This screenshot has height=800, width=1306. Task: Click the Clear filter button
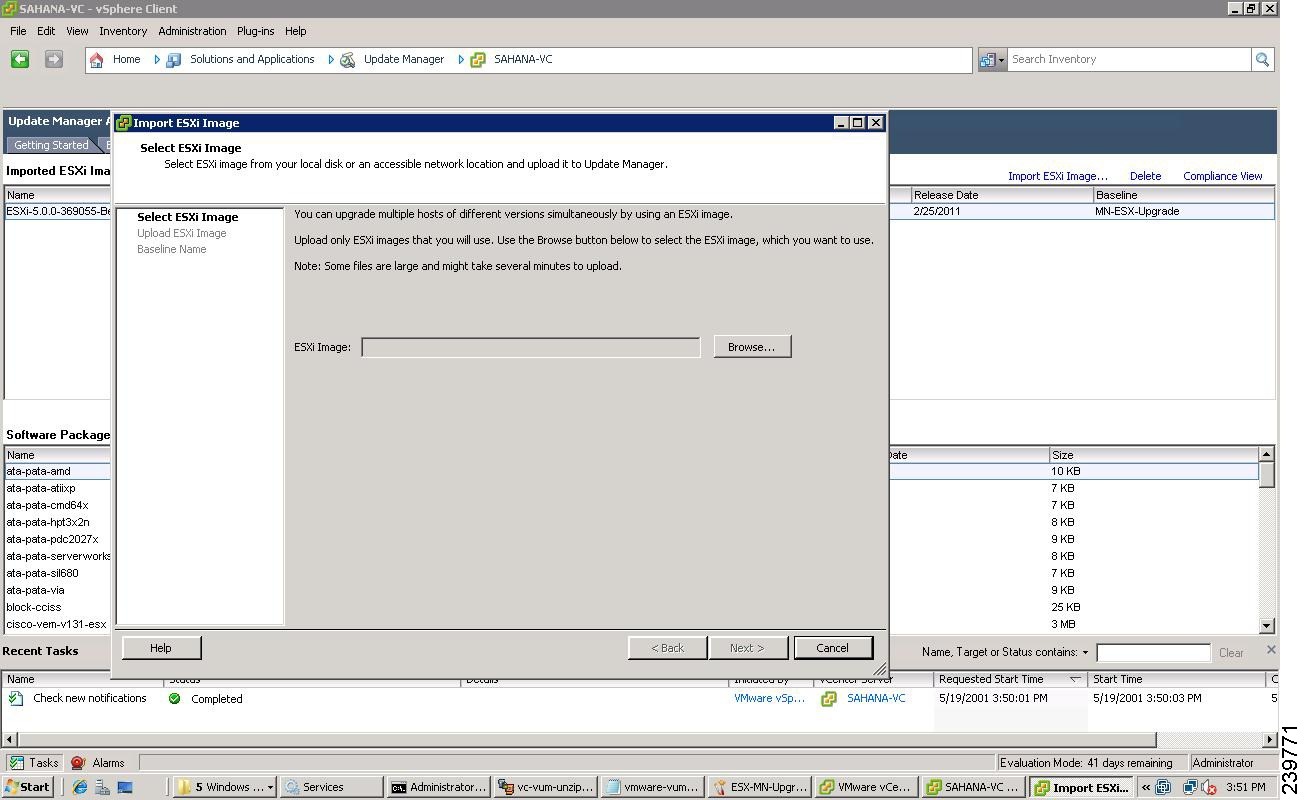tap(1231, 653)
